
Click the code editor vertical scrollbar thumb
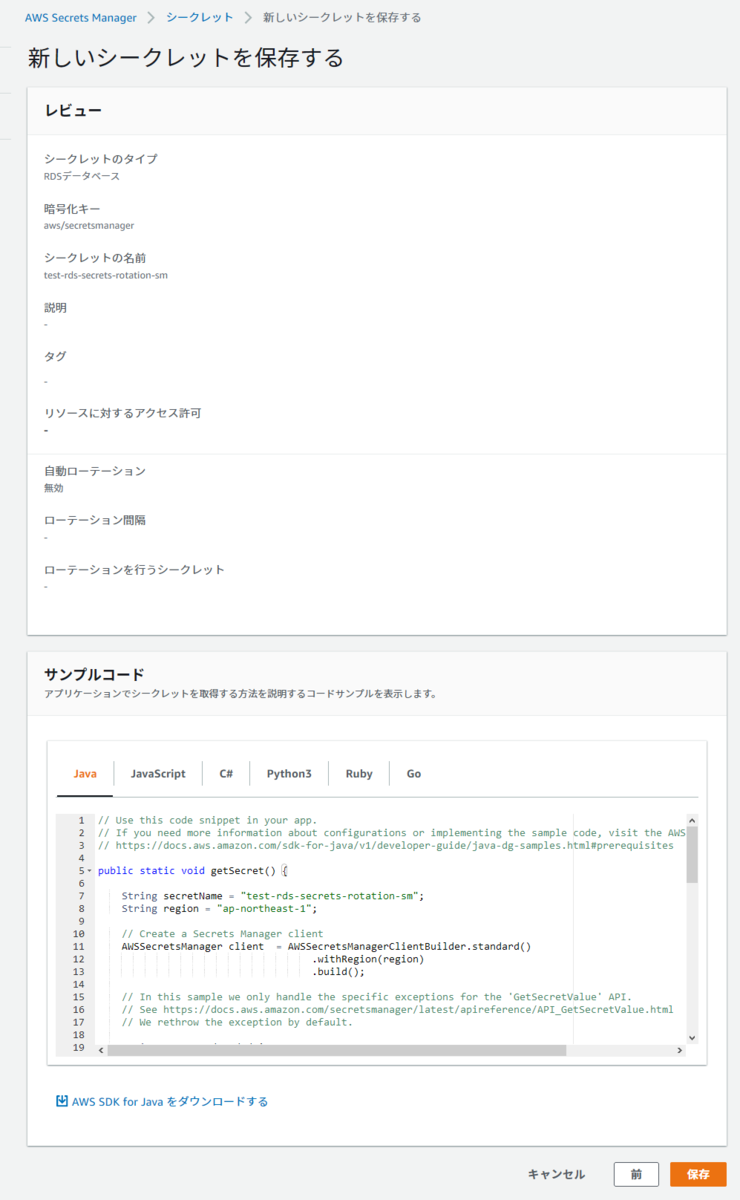tap(692, 855)
